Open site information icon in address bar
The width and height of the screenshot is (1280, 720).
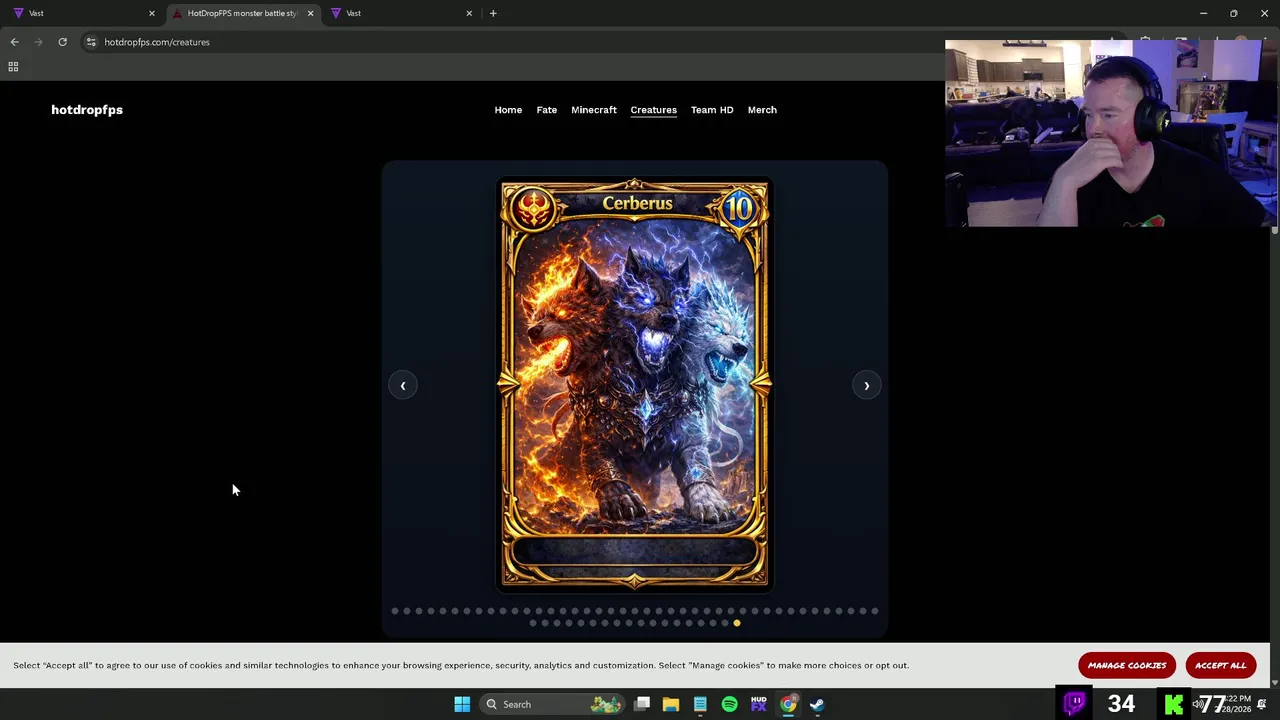91,42
